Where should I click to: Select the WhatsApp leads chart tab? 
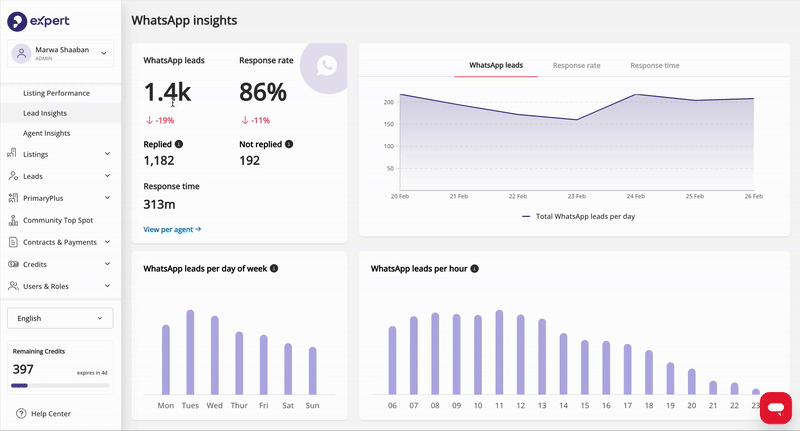(x=496, y=65)
